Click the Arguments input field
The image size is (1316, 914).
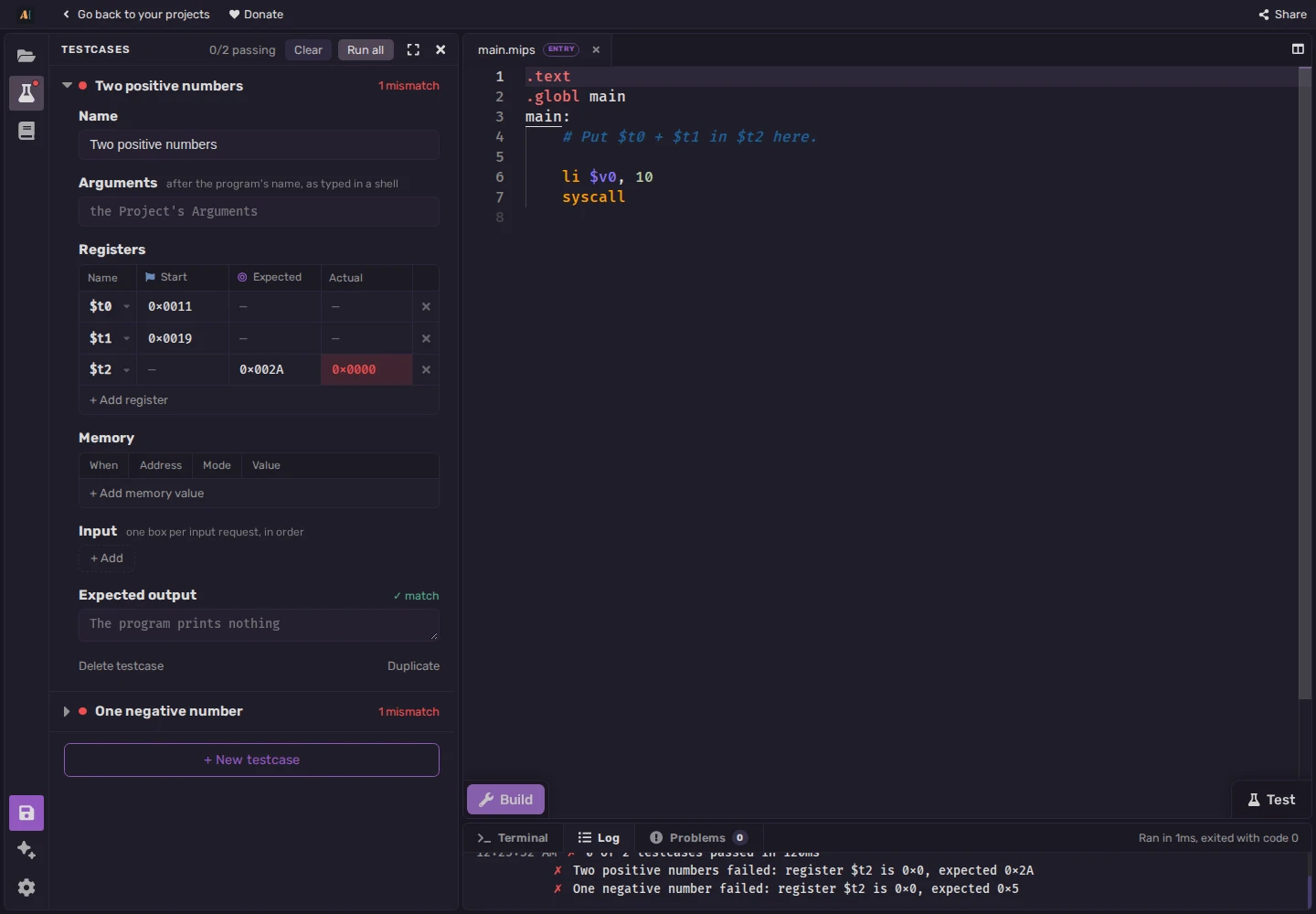coord(259,211)
